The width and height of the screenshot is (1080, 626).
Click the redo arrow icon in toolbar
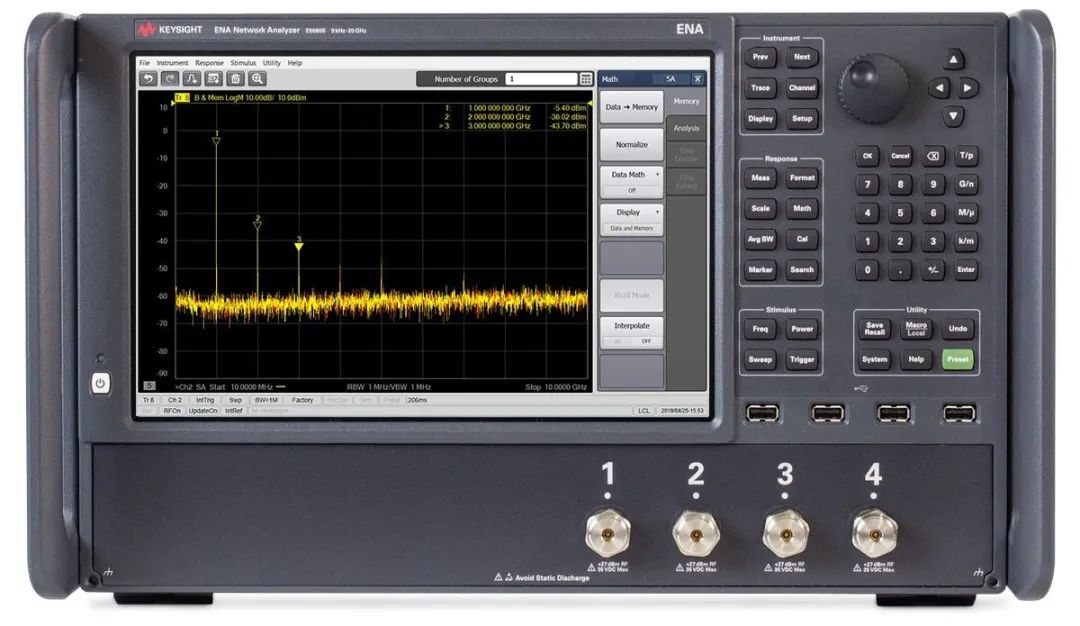(170, 79)
